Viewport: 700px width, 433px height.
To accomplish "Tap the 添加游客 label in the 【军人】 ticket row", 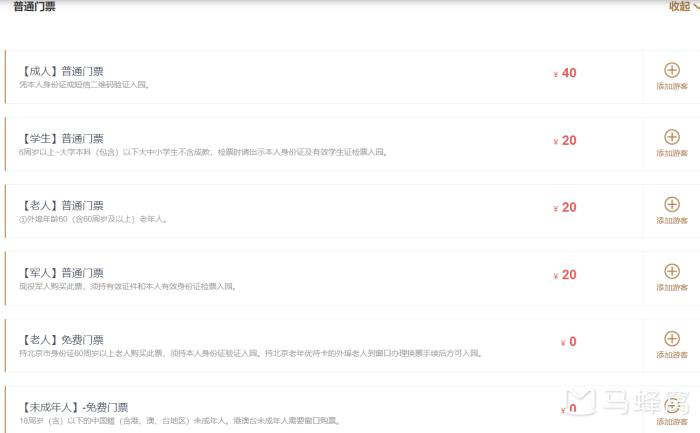I will point(671,287).
